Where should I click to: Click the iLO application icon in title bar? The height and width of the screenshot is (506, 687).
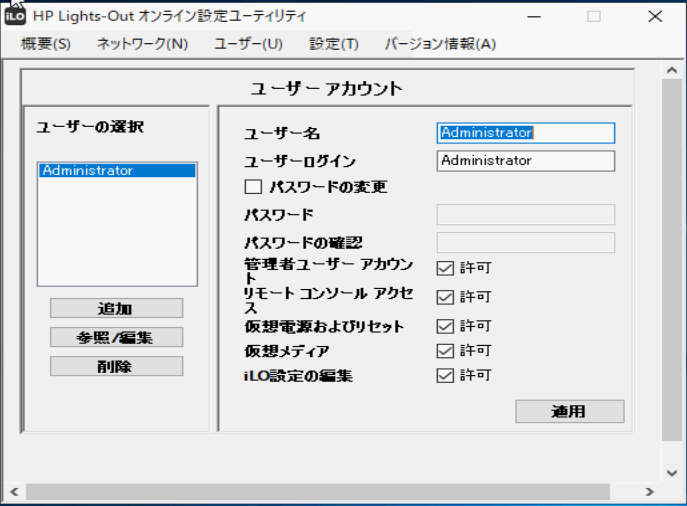[x=15, y=17]
